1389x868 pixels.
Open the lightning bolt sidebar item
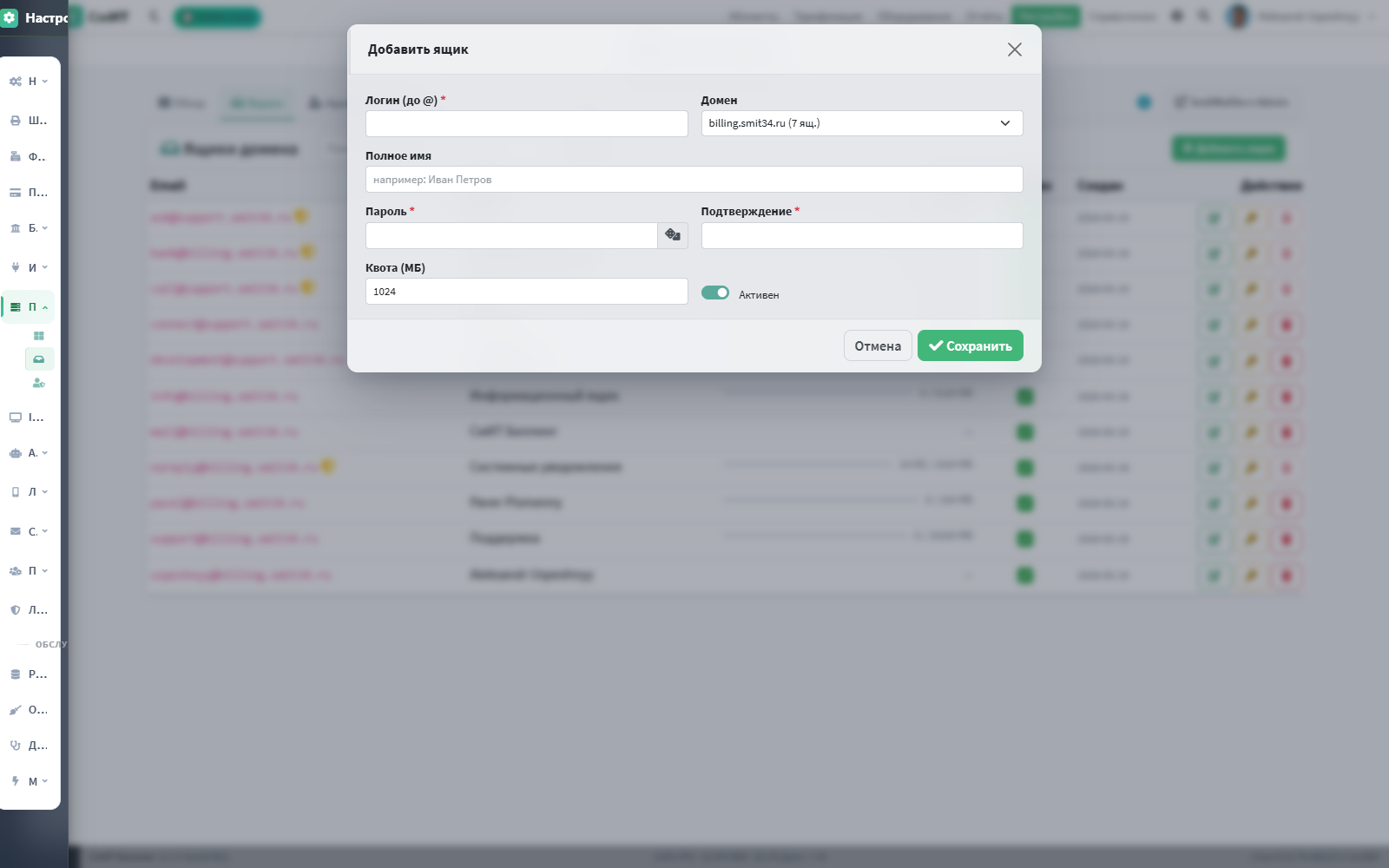16,781
